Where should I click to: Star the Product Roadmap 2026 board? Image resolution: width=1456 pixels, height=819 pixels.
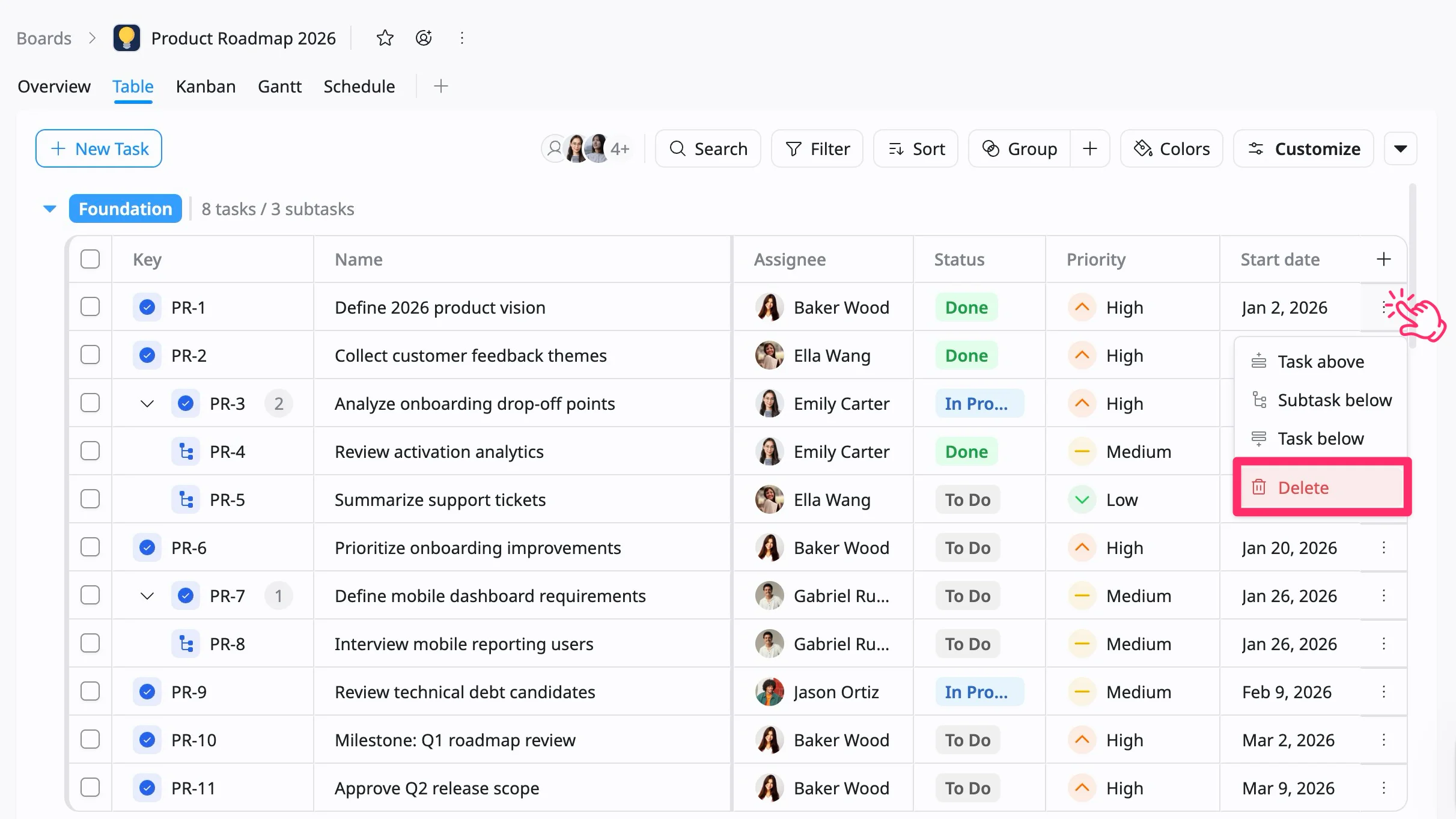pos(385,38)
